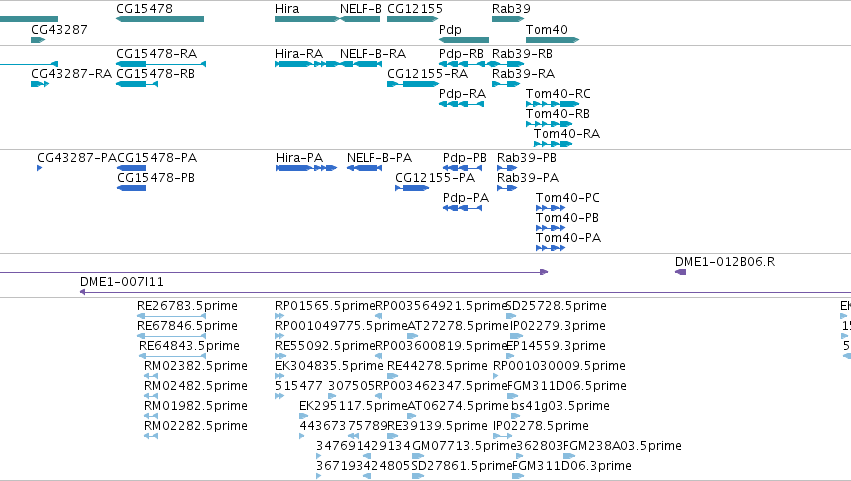The image size is (851, 481).
Task: Click the CG15478 gene label
Action: tap(144, 9)
